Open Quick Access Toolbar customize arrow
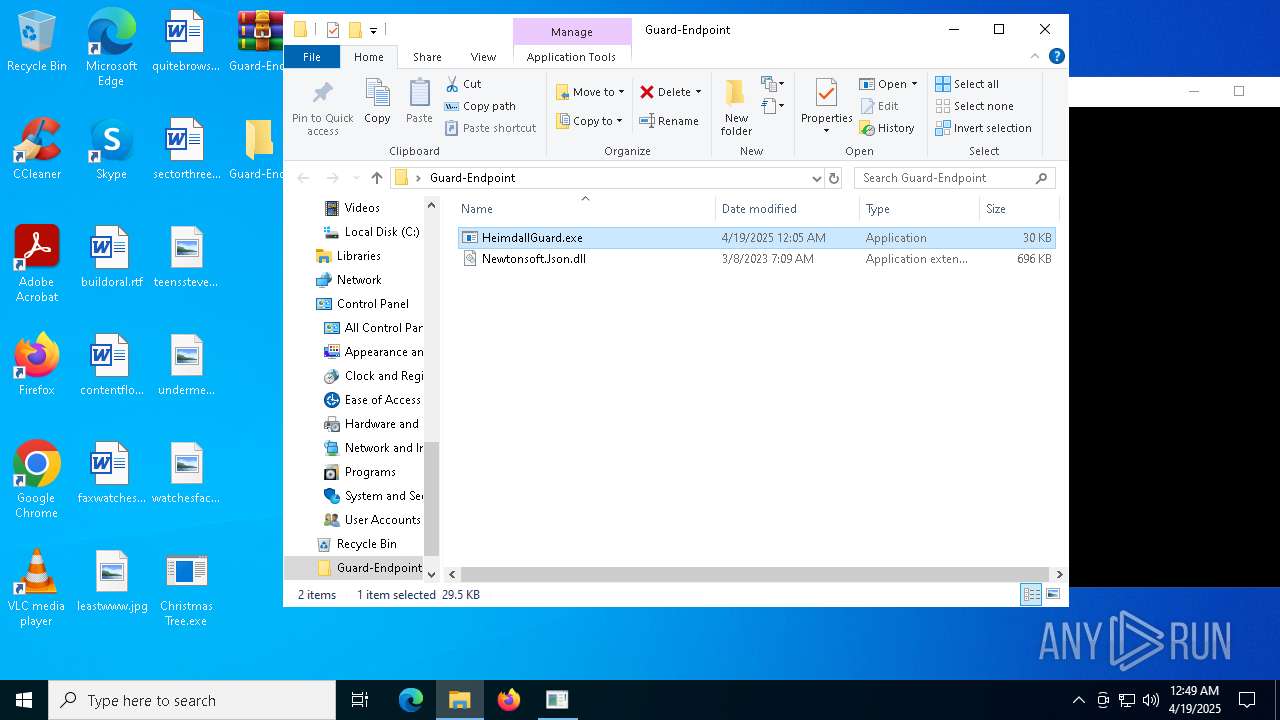Viewport: 1280px width, 720px height. 373,30
